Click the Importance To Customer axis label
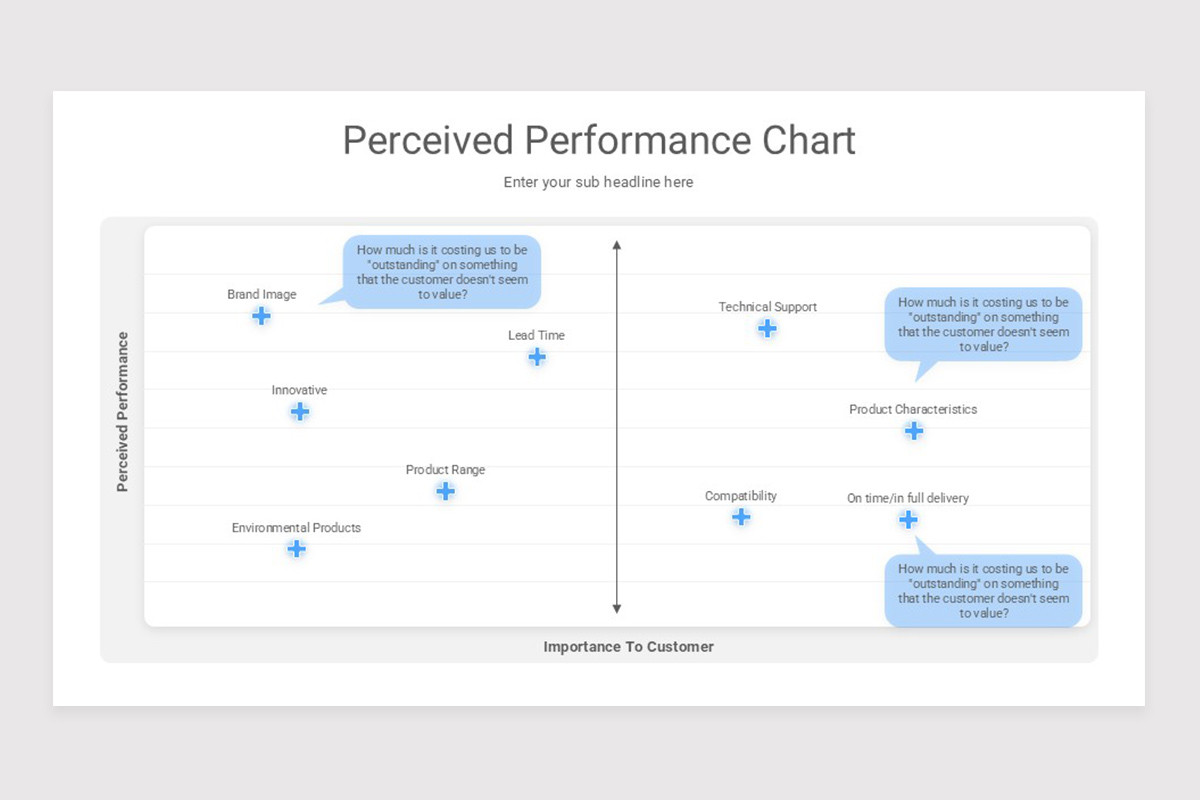Viewport: 1200px width, 800px height. click(628, 647)
